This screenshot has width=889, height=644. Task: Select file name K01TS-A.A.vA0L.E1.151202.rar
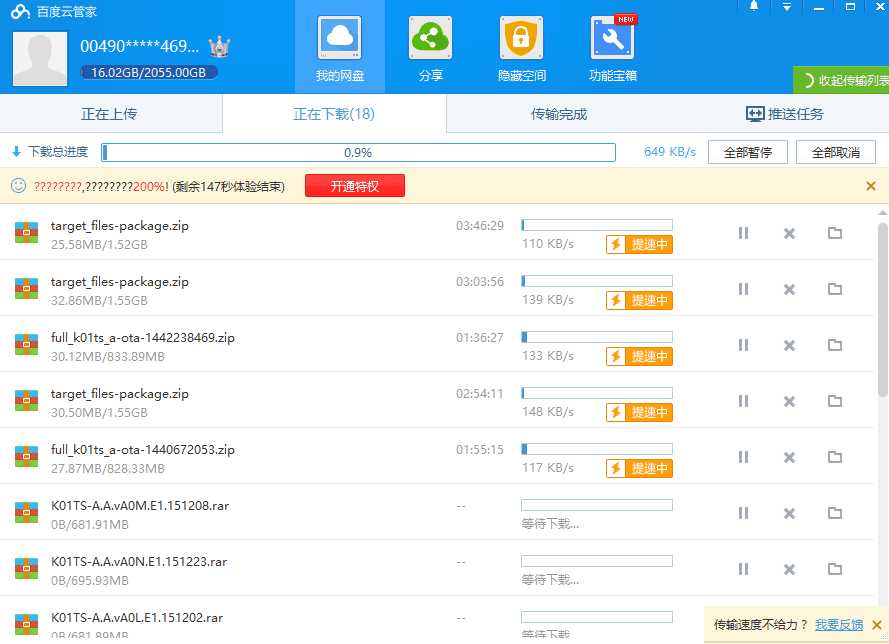coord(137,618)
